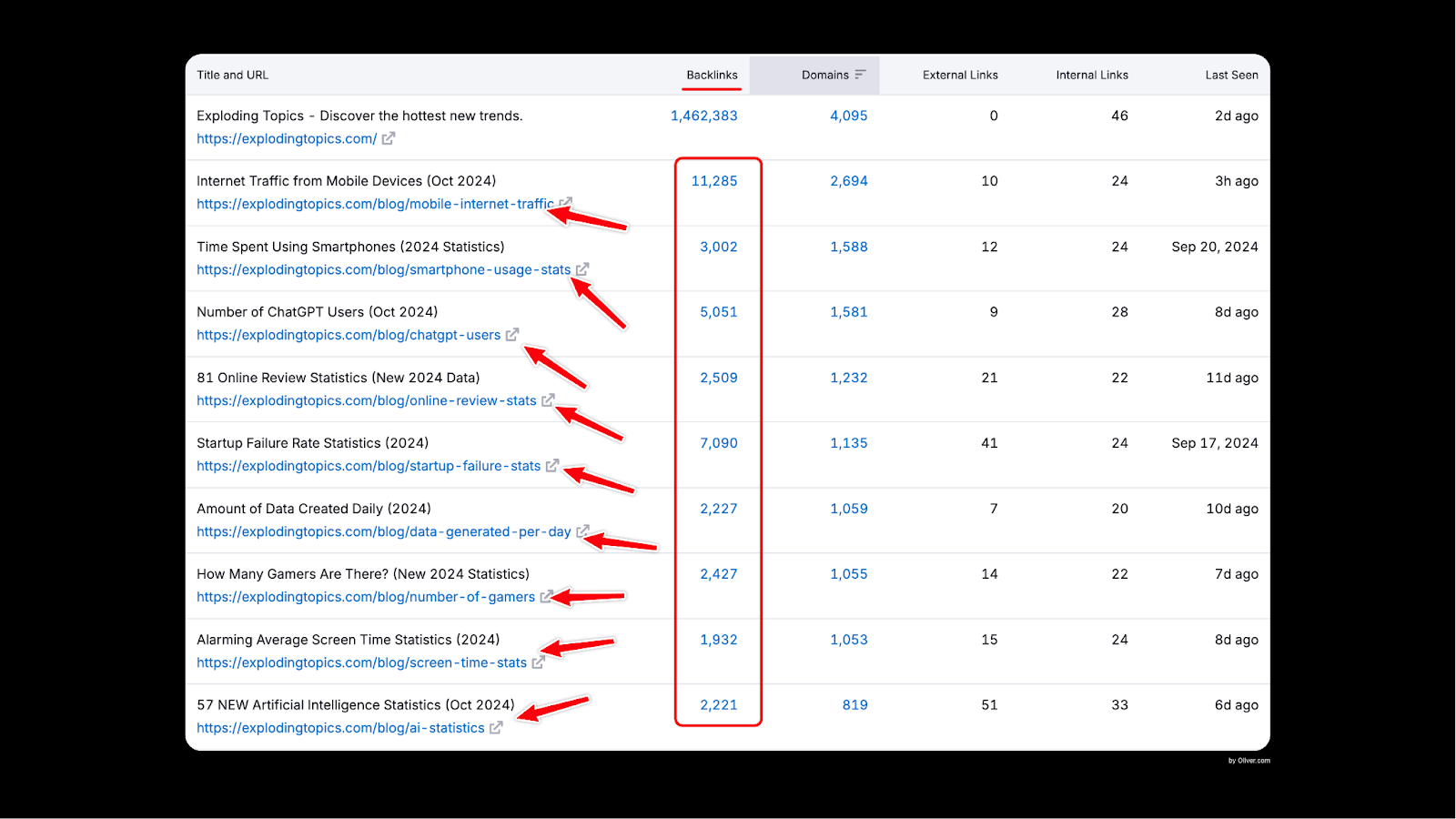This screenshot has width=1456, height=819.
Task: Click the Title and URL column header
Action: [x=233, y=75]
